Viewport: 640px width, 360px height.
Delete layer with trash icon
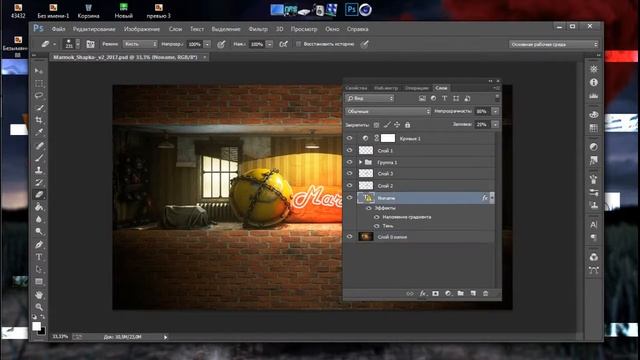pos(485,293)
